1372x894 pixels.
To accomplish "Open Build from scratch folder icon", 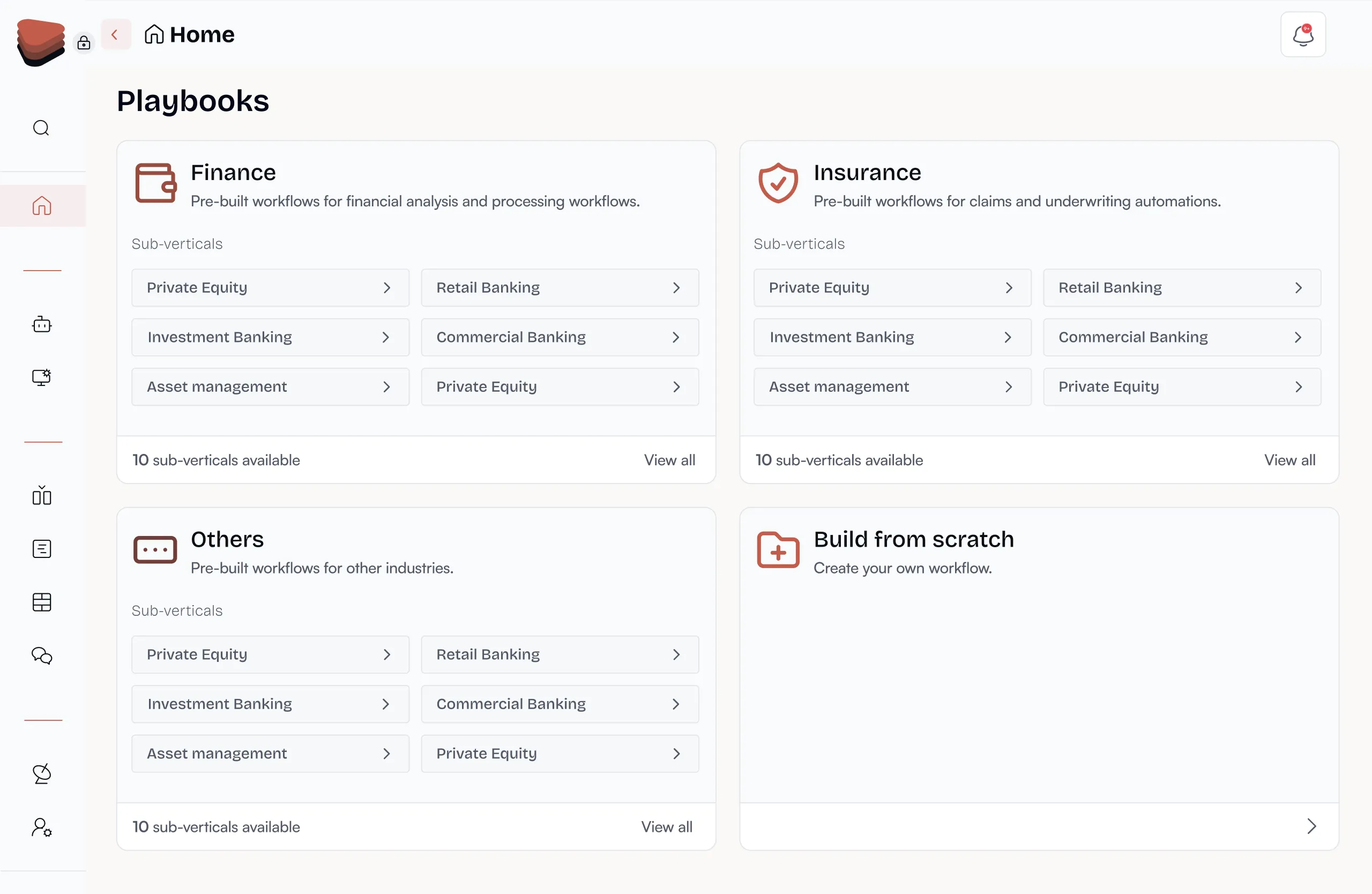I will pyautogui.click(x=778, y=550).
